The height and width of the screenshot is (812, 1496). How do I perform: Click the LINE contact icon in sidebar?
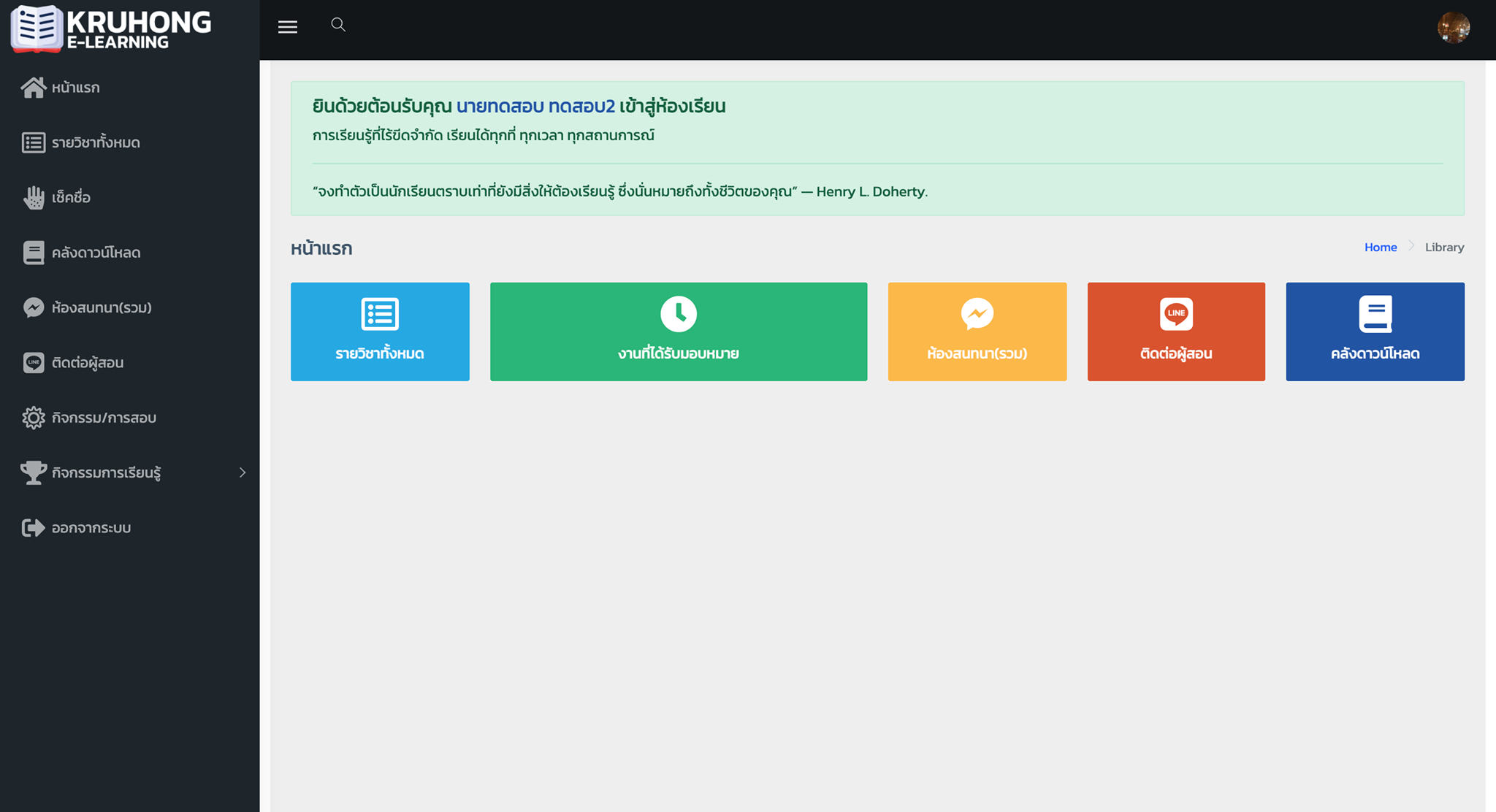[34, 363]
